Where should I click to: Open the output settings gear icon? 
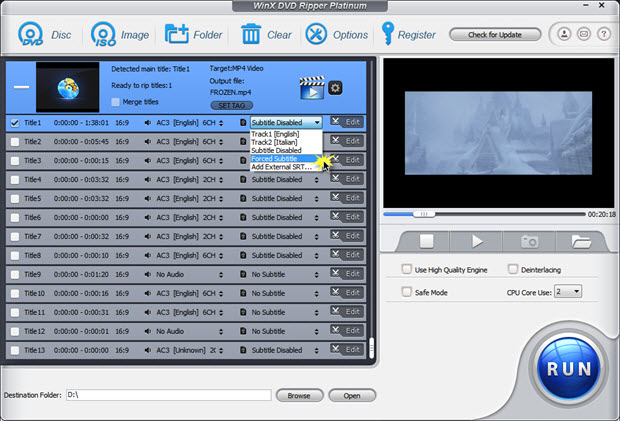point(335,88)
